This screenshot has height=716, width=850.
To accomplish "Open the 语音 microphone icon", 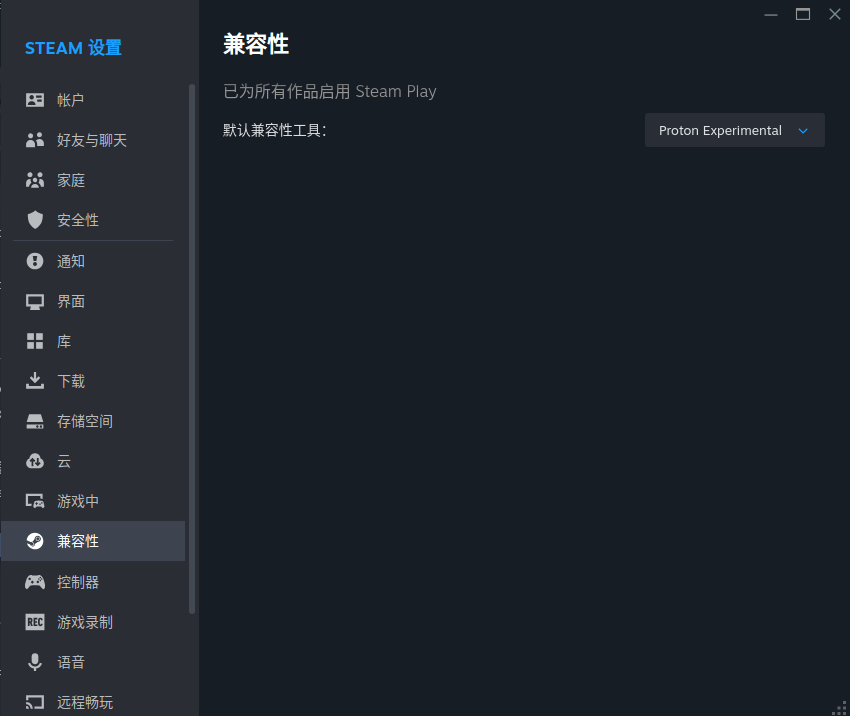I will 35,662.
